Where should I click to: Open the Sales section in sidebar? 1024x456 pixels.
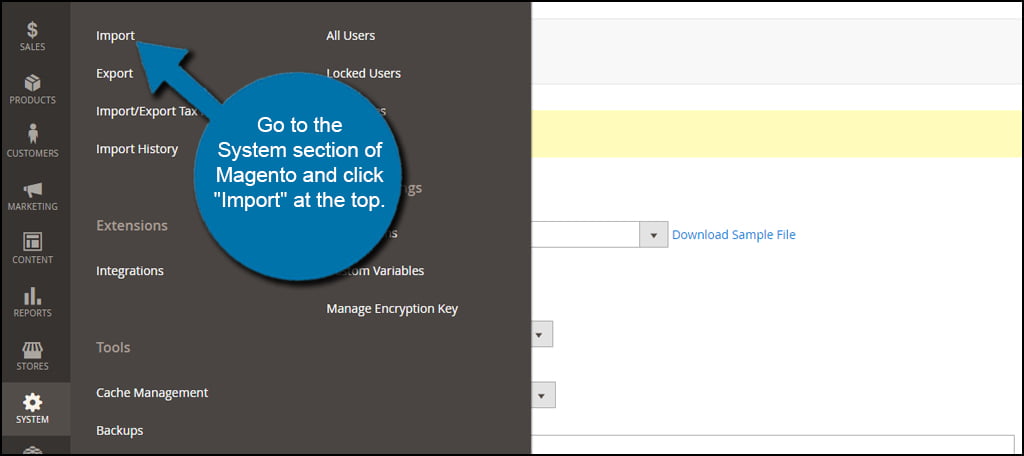pyautogui.click(x=32, y=36)
